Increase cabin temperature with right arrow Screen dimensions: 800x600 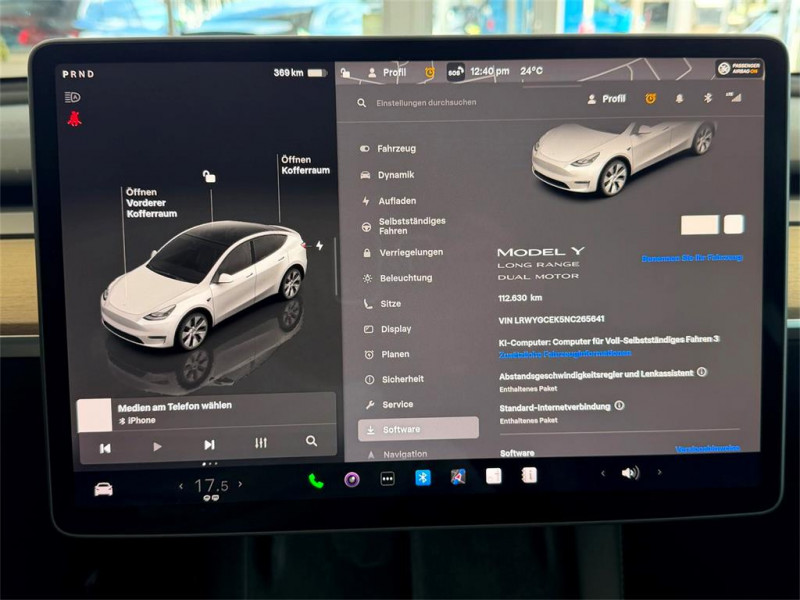tap(240, 484)
